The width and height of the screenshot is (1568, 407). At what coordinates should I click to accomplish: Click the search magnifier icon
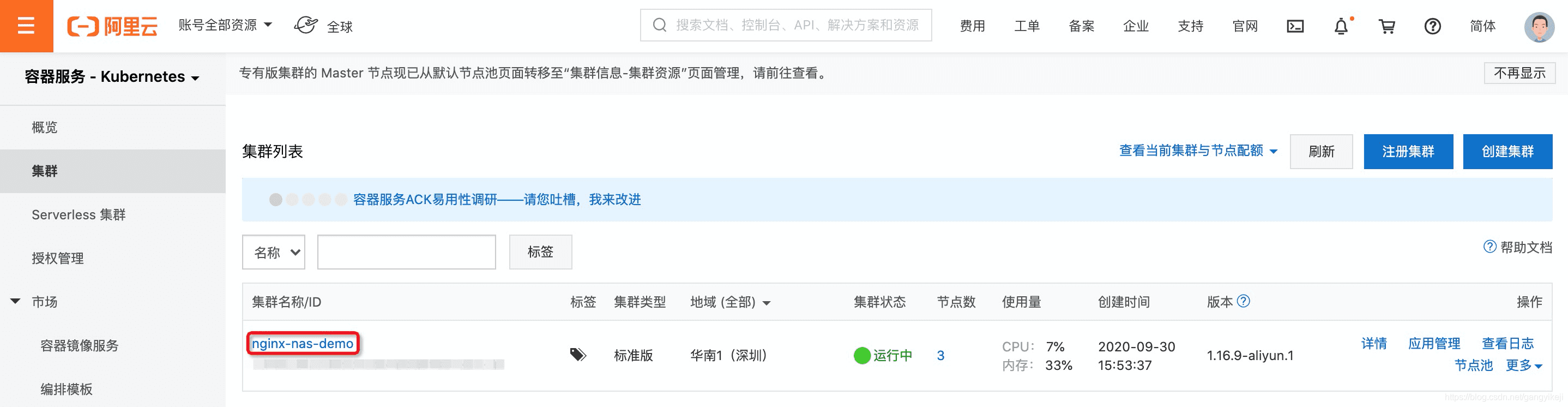click(659, 25)
